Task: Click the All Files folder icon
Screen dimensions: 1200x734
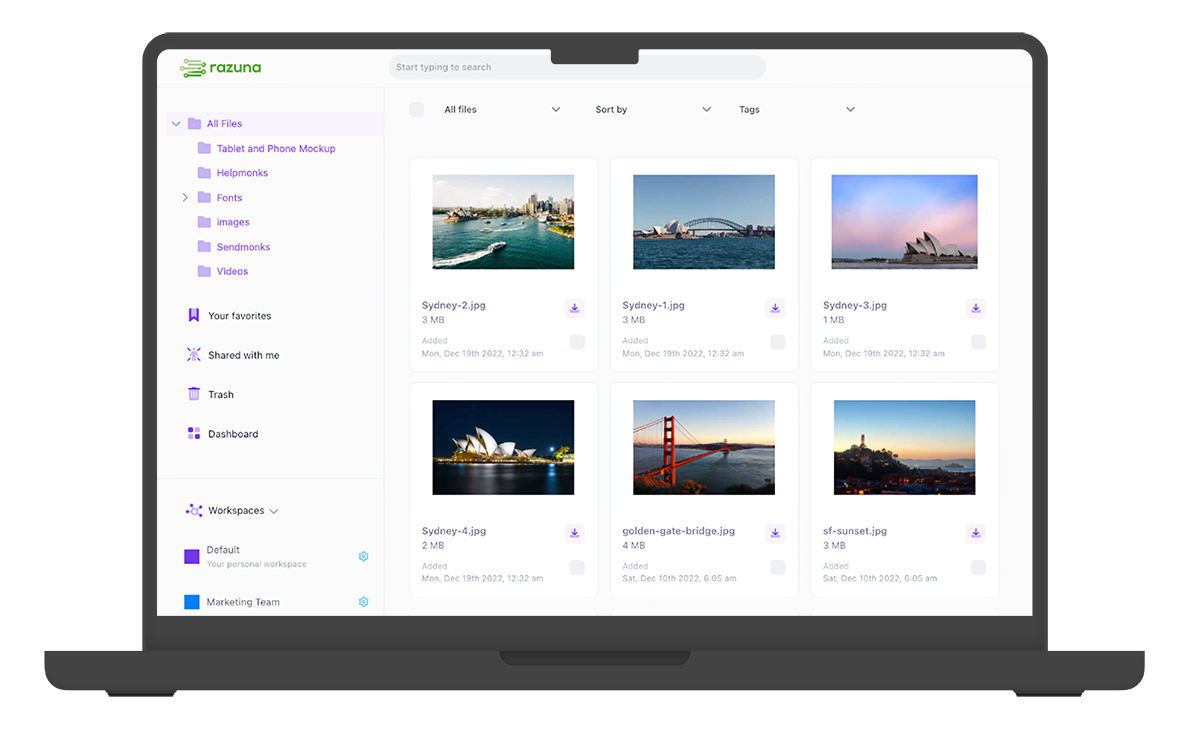Action: (195, 124)
